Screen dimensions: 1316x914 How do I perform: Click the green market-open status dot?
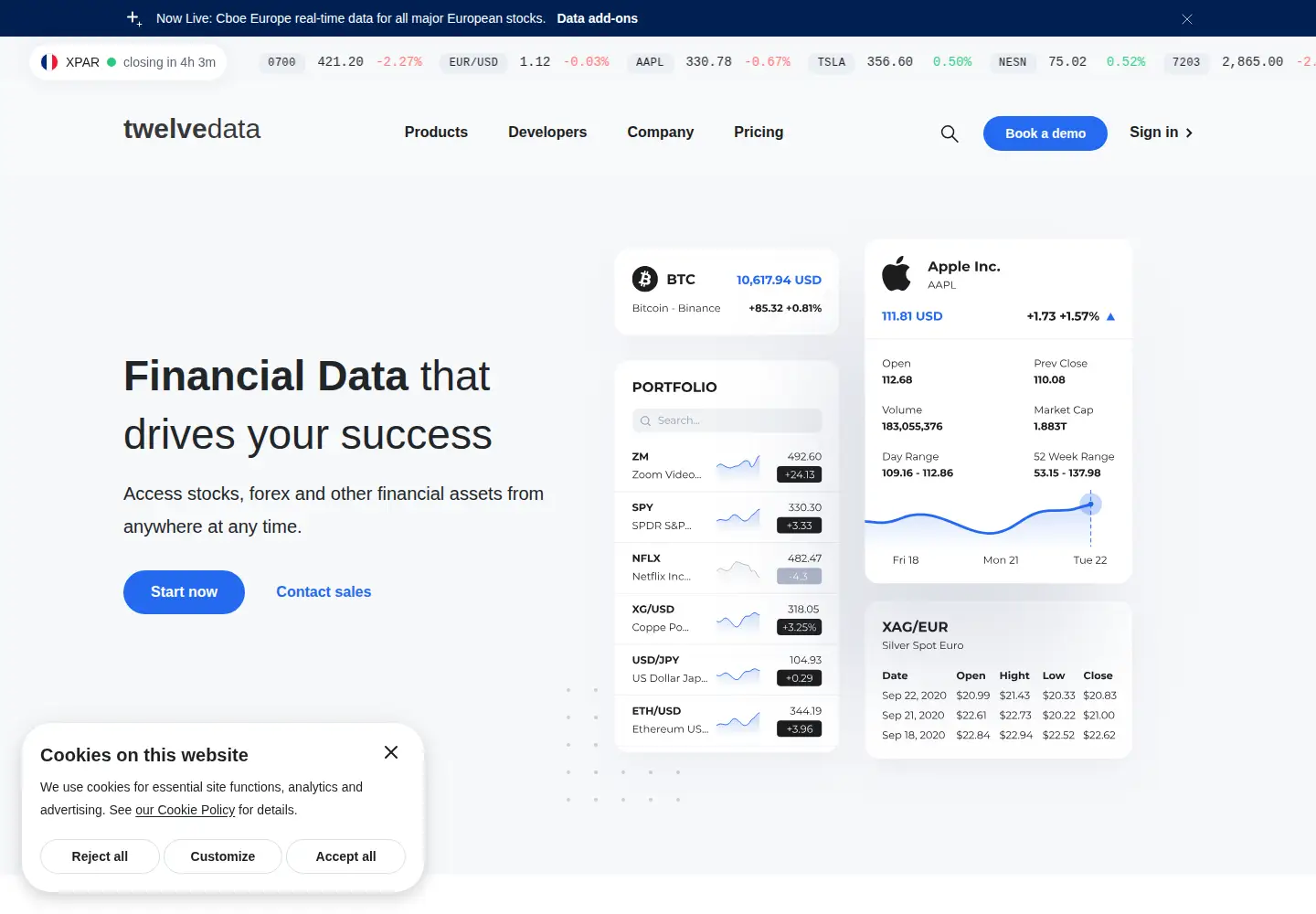pos(111,62)
